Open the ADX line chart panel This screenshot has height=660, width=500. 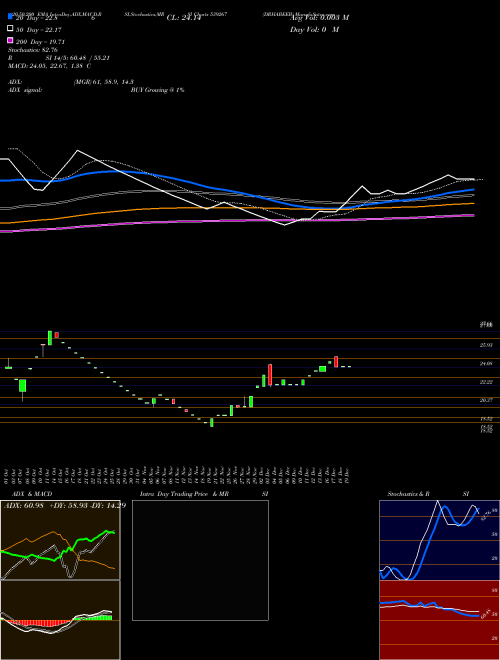click(x=60, y=540)
